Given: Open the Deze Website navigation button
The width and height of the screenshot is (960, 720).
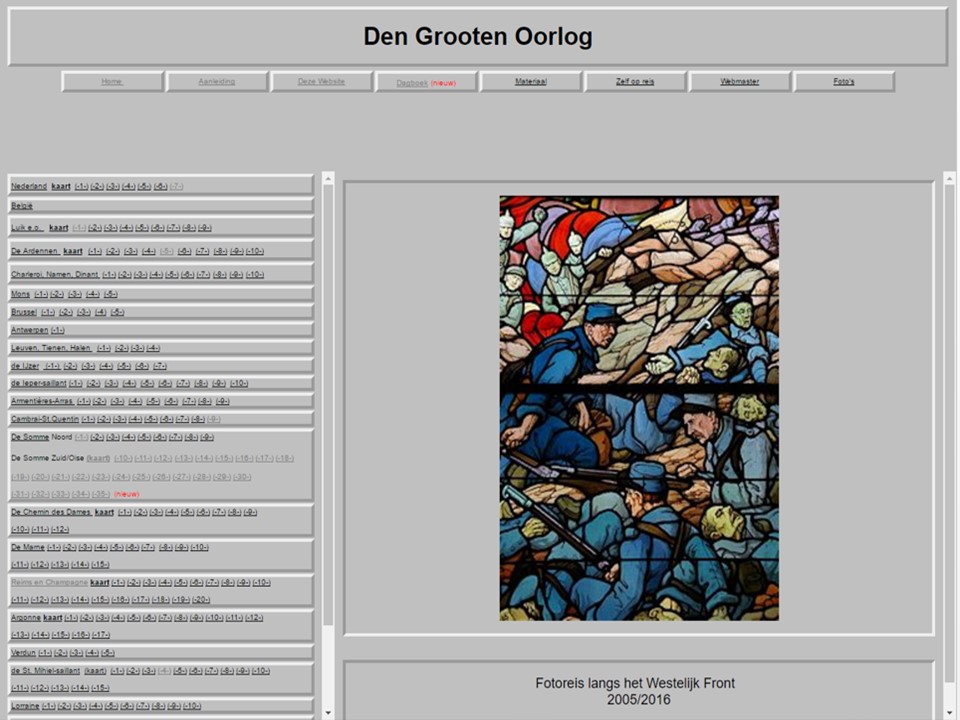Looking at the screenshot, I should (321, 81).
